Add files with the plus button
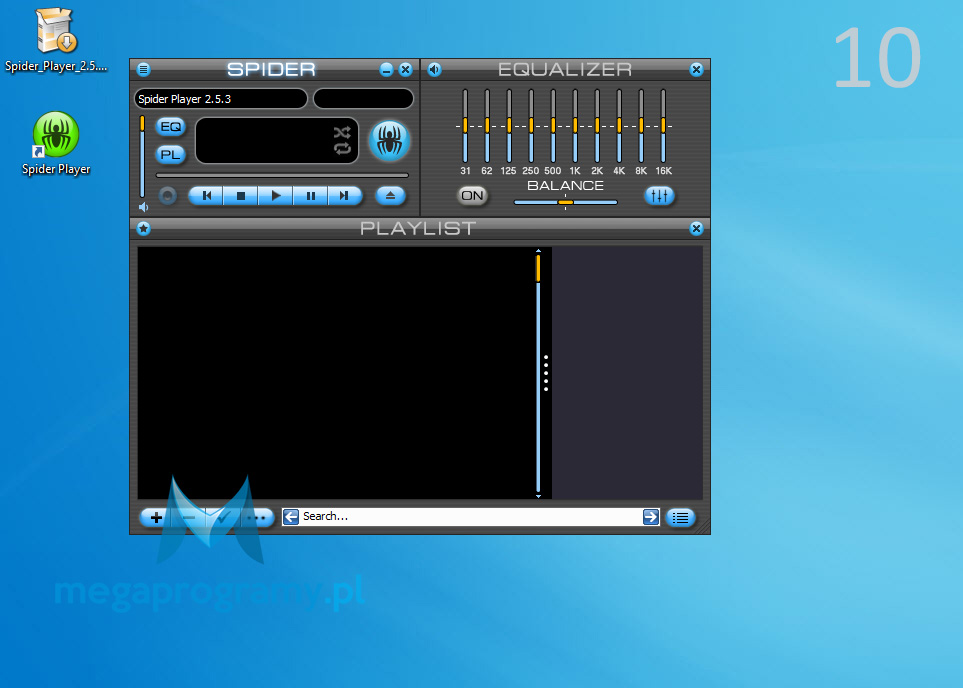 [156, 518]
